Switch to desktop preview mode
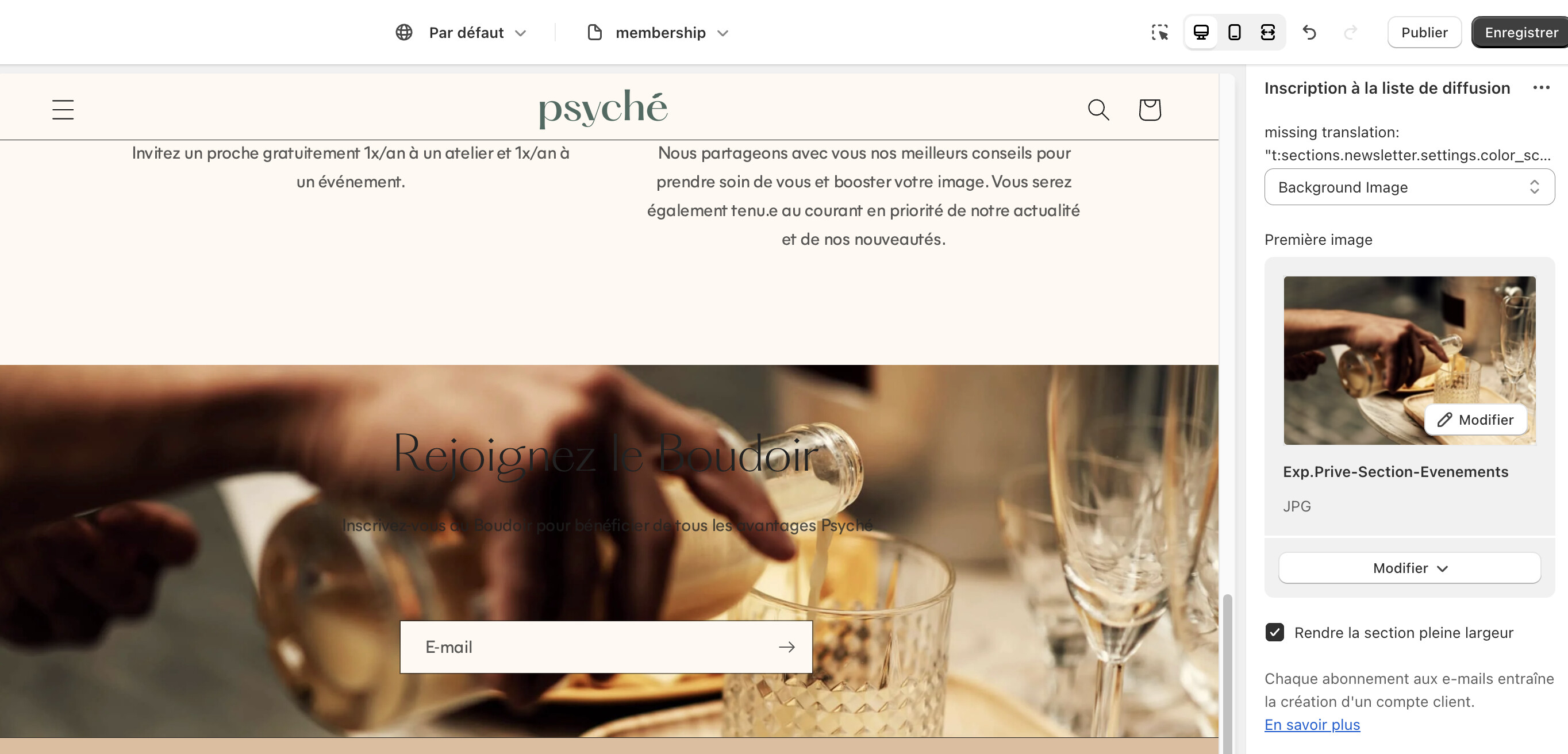 click(x=1201, y=32)
